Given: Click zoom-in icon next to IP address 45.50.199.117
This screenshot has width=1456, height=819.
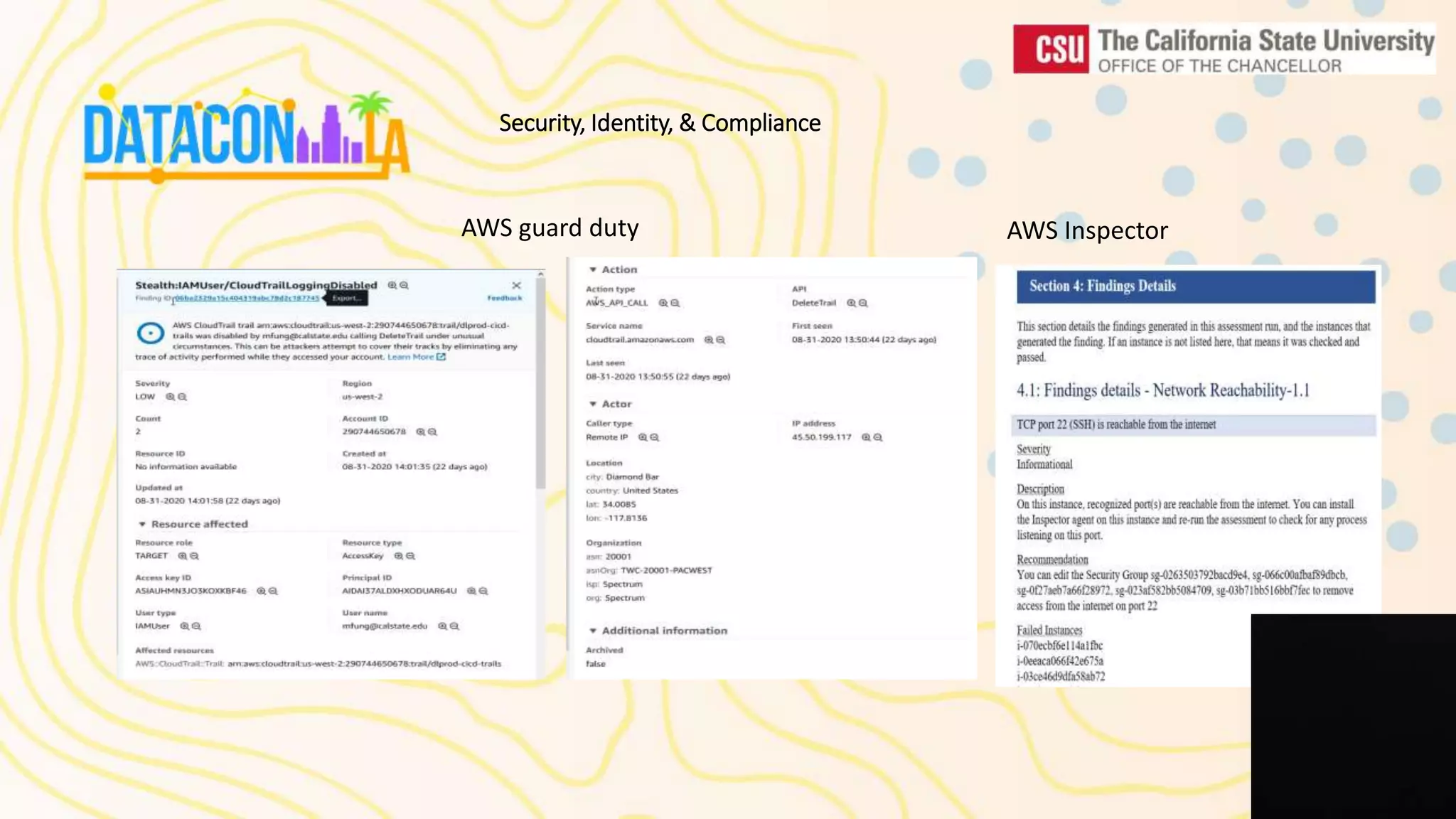Looking at the screenshot, I should pos(866,437).
